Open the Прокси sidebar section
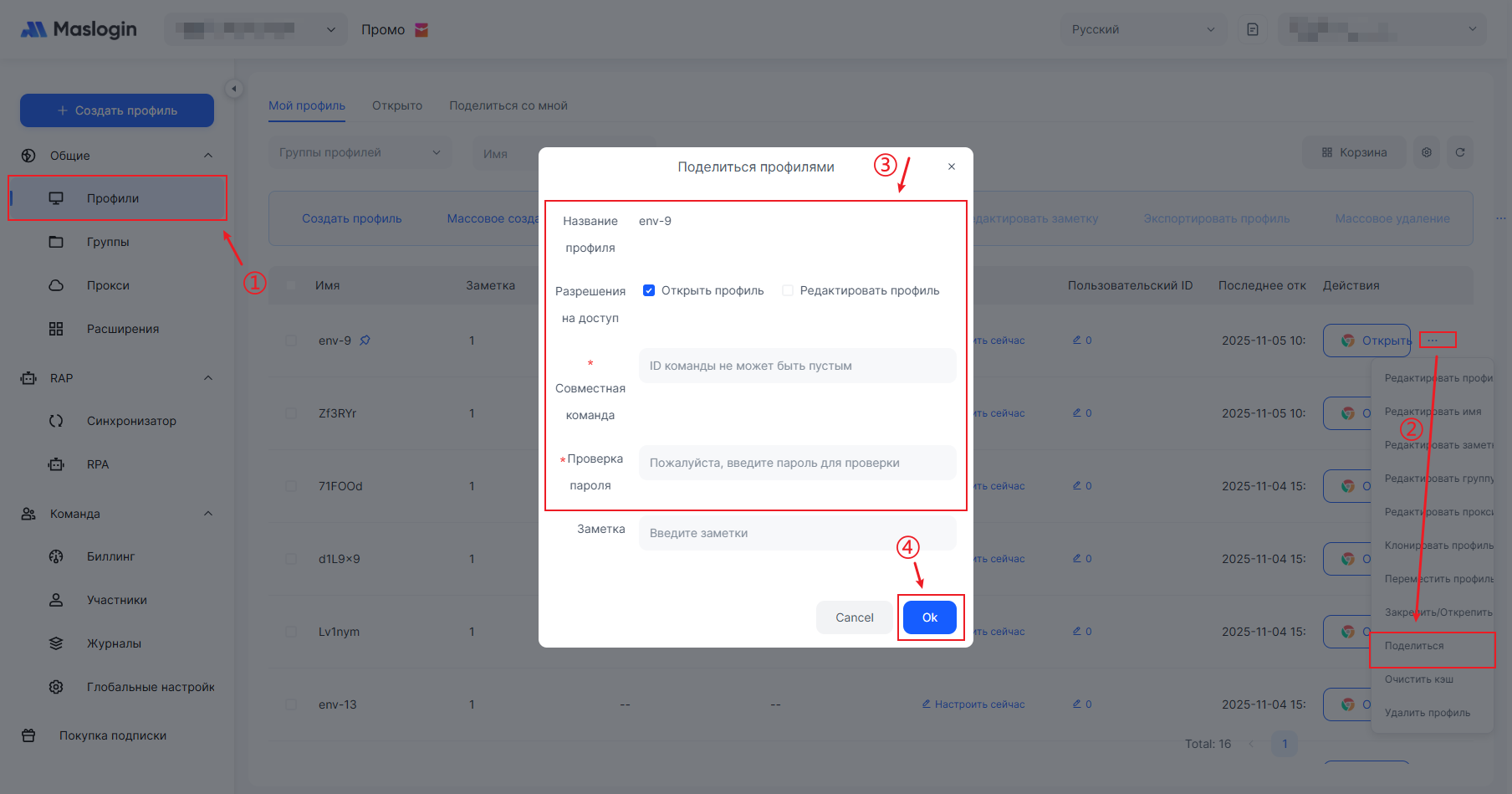This screenshot has height=794, width=1512. (108, 285)
